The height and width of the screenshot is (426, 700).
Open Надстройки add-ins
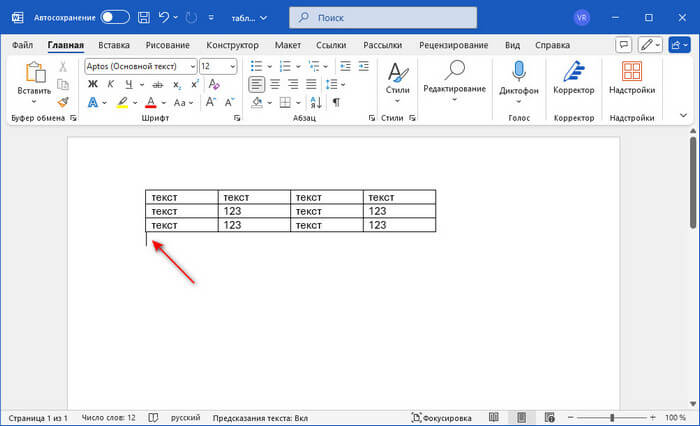coord(632,77)
